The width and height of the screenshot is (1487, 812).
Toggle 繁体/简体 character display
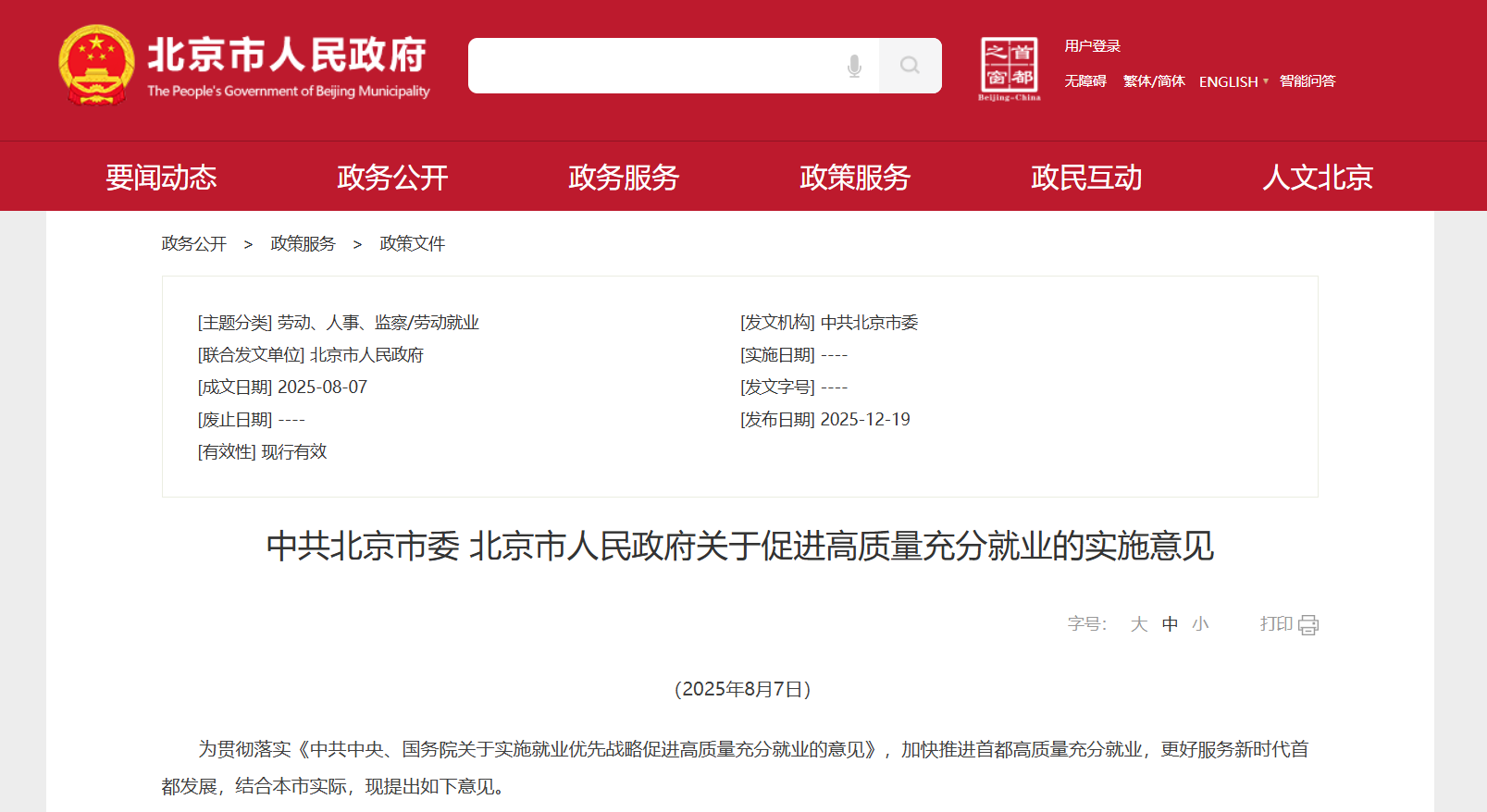click(x=1153, y=81)
